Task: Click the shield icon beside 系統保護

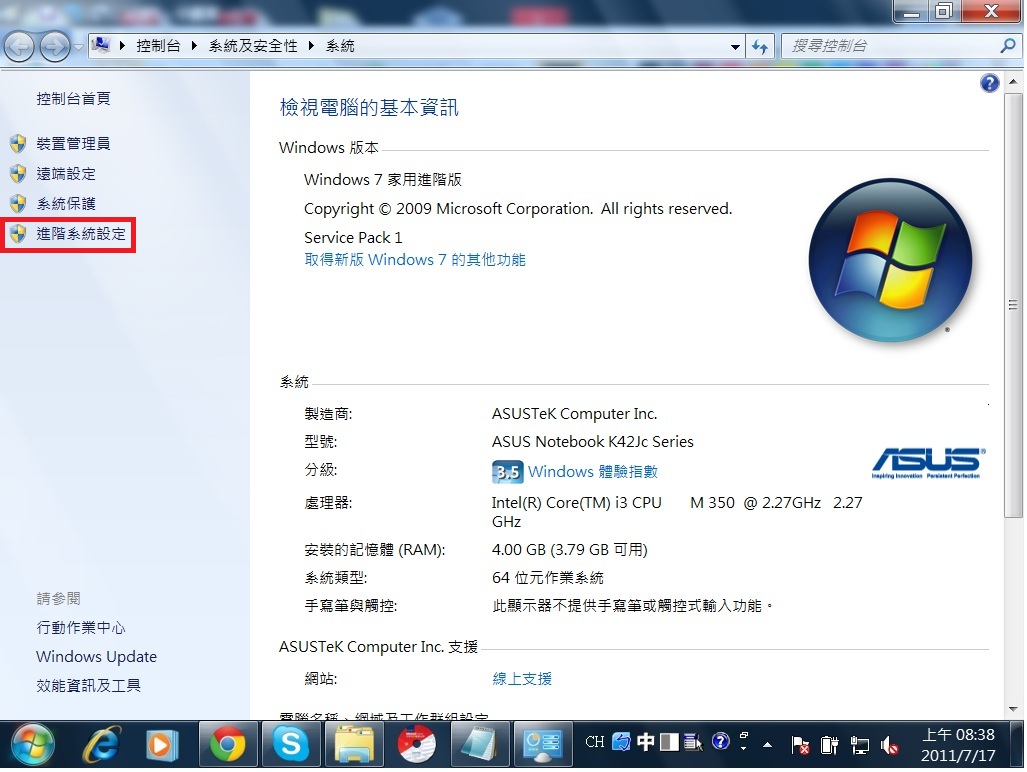Action: 18,204
